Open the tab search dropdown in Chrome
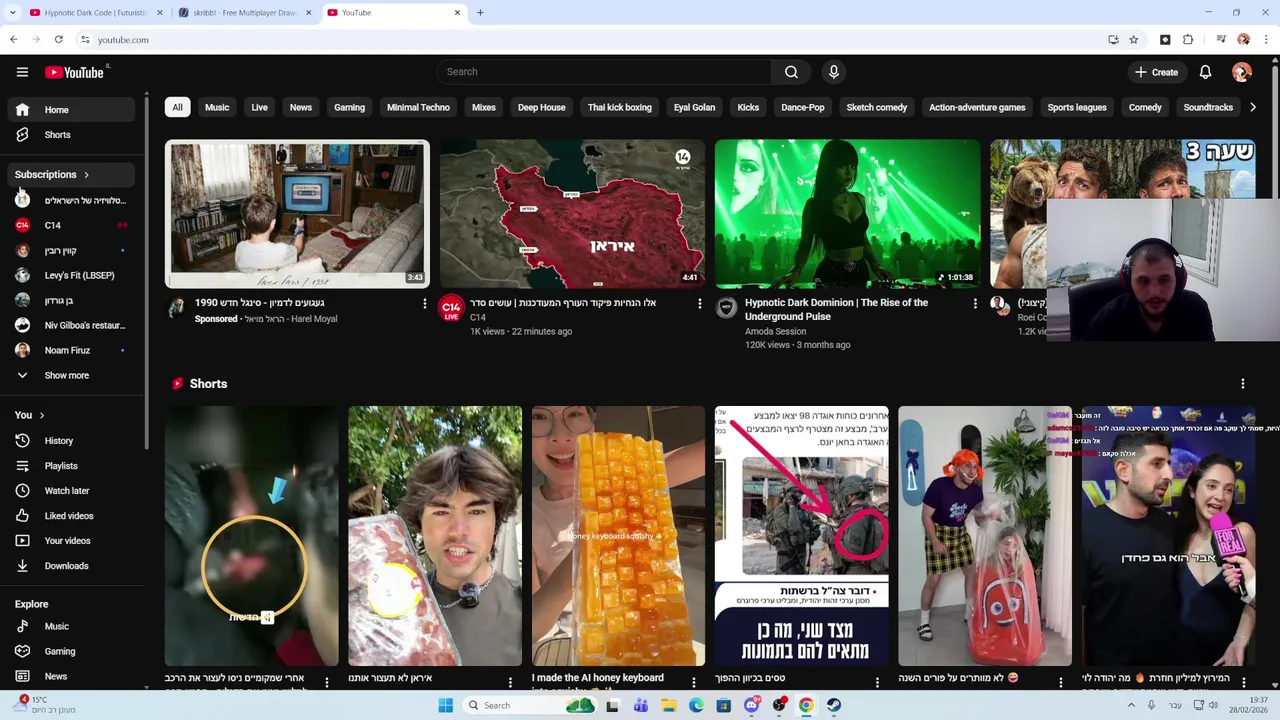The image size is (1280, 720). point(13,13)
